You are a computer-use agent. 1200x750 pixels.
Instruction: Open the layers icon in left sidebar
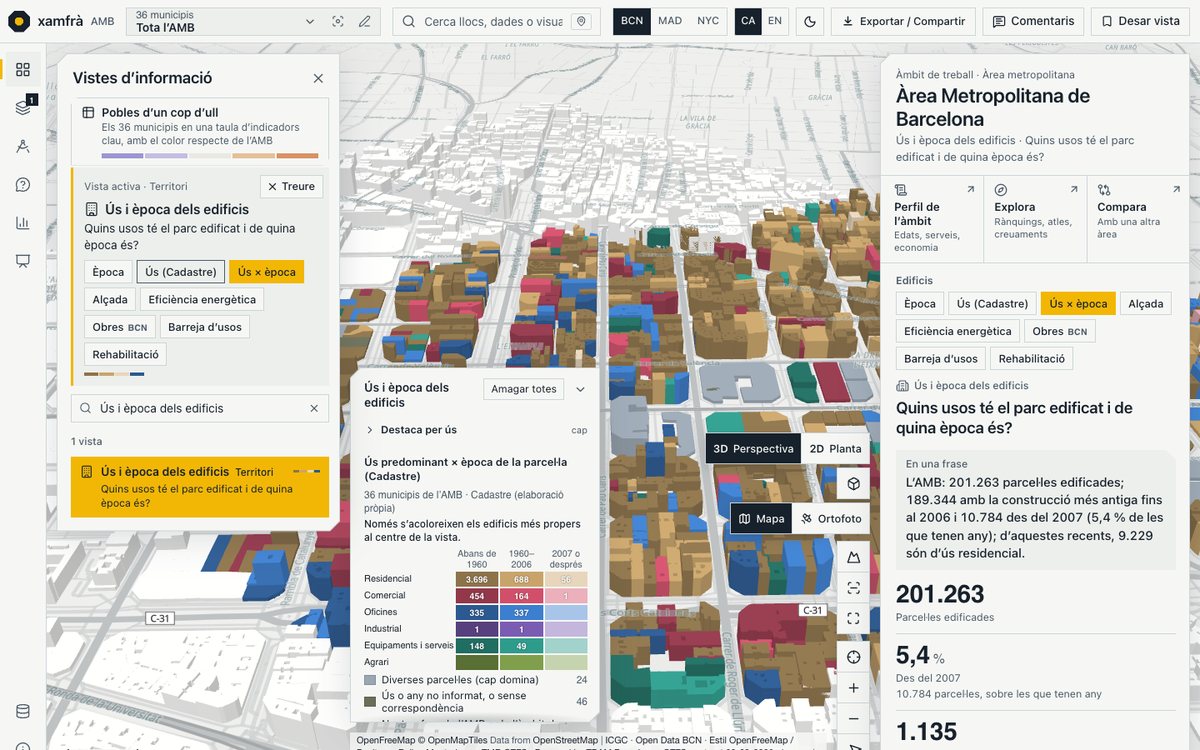click(x=22, y=108)
